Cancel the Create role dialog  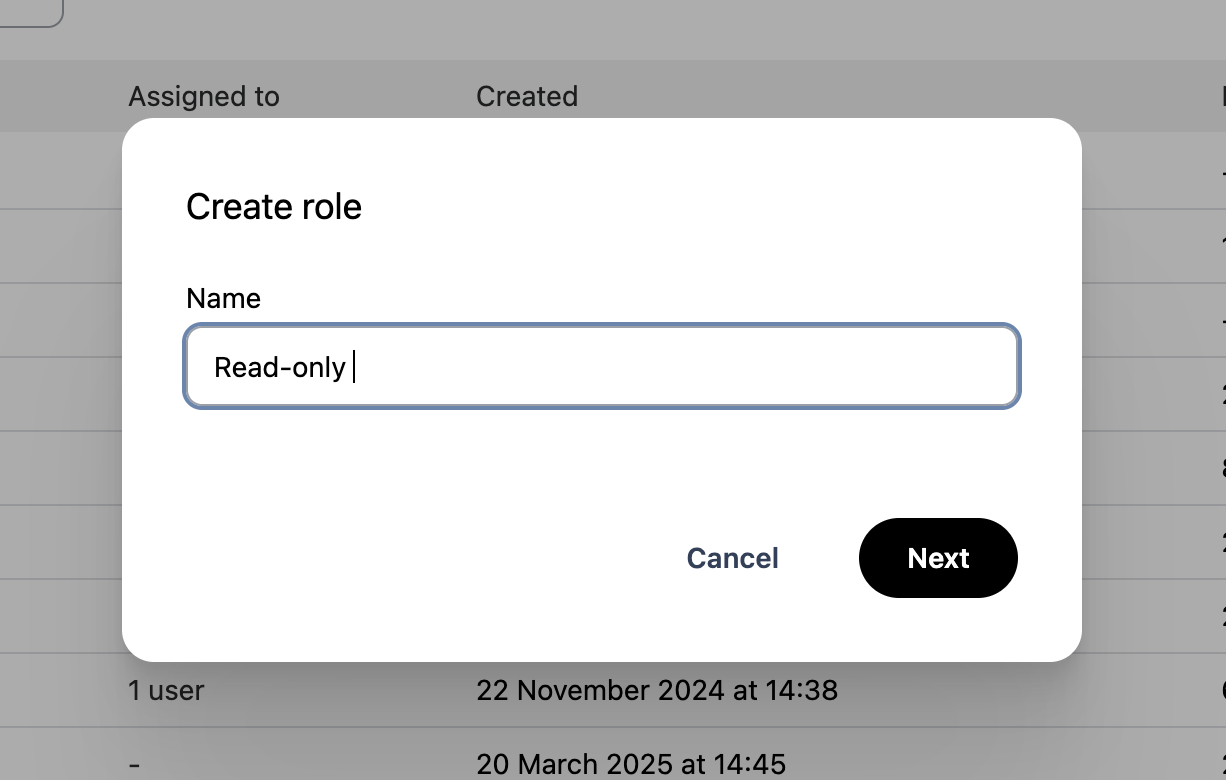tap(732, 558)
